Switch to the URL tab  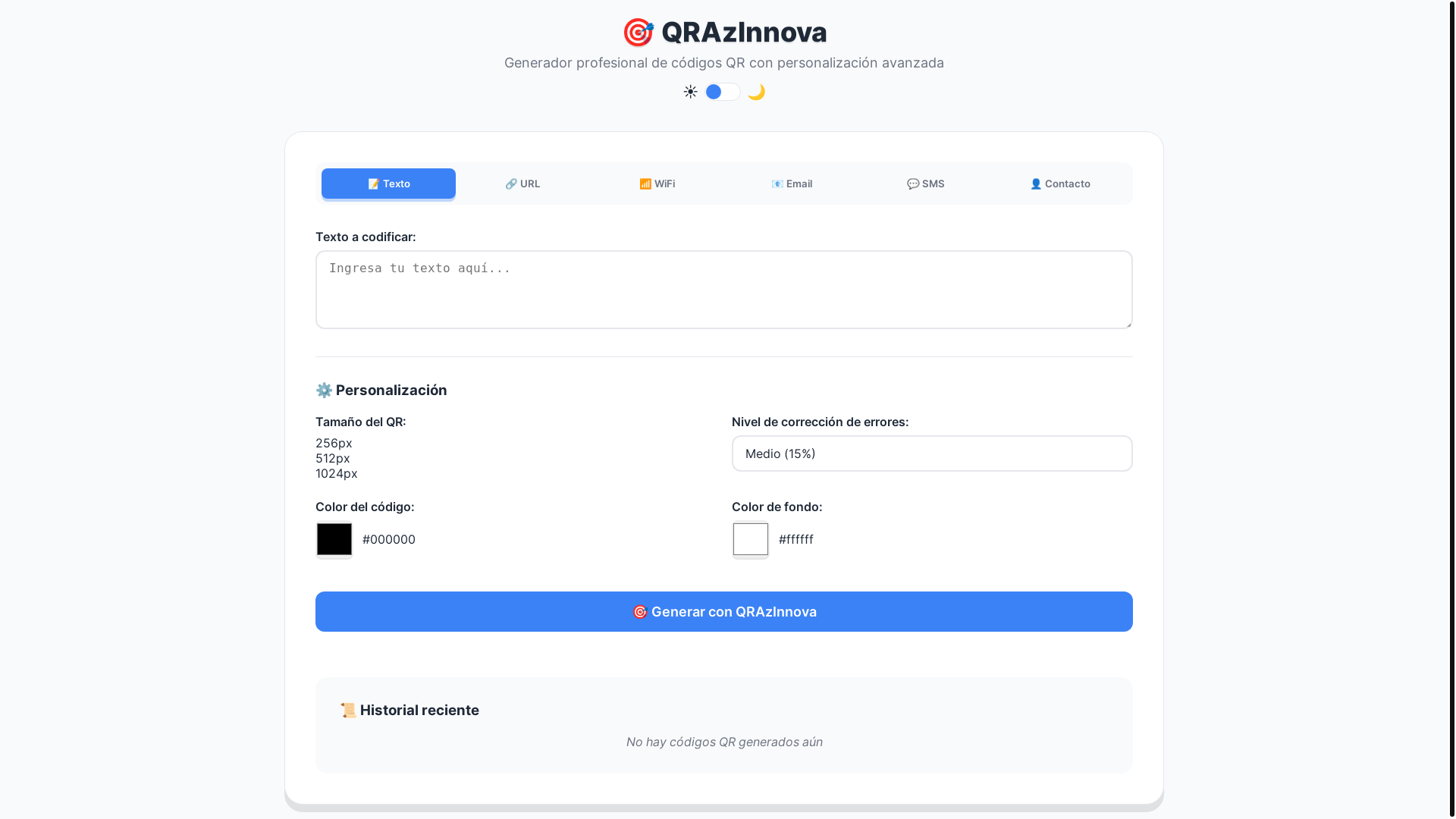[x=522, y=184]
